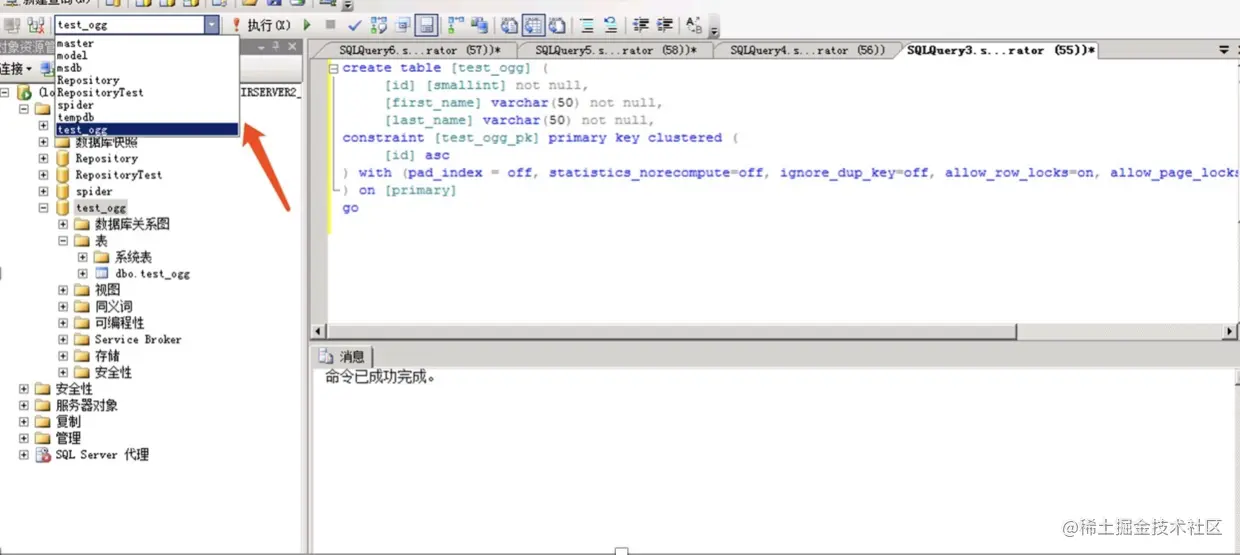Click the 连接 (Connect) button in Object Explorer

pos(16,69)
